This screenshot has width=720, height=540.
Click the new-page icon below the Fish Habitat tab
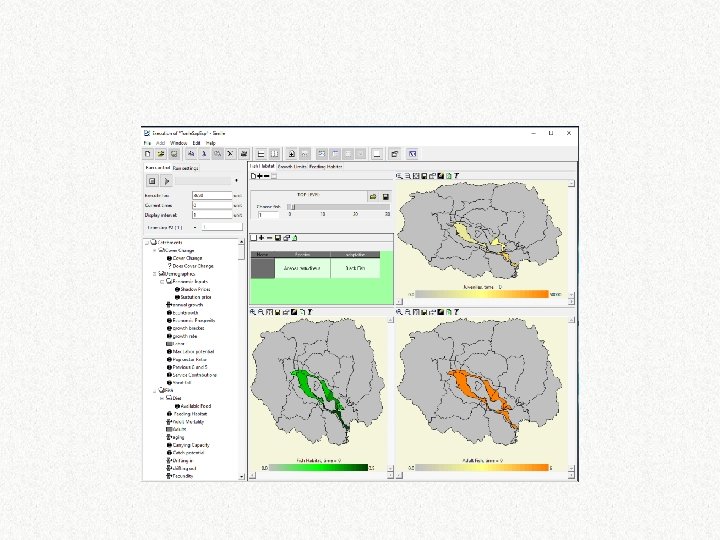(x=253, y=176)
